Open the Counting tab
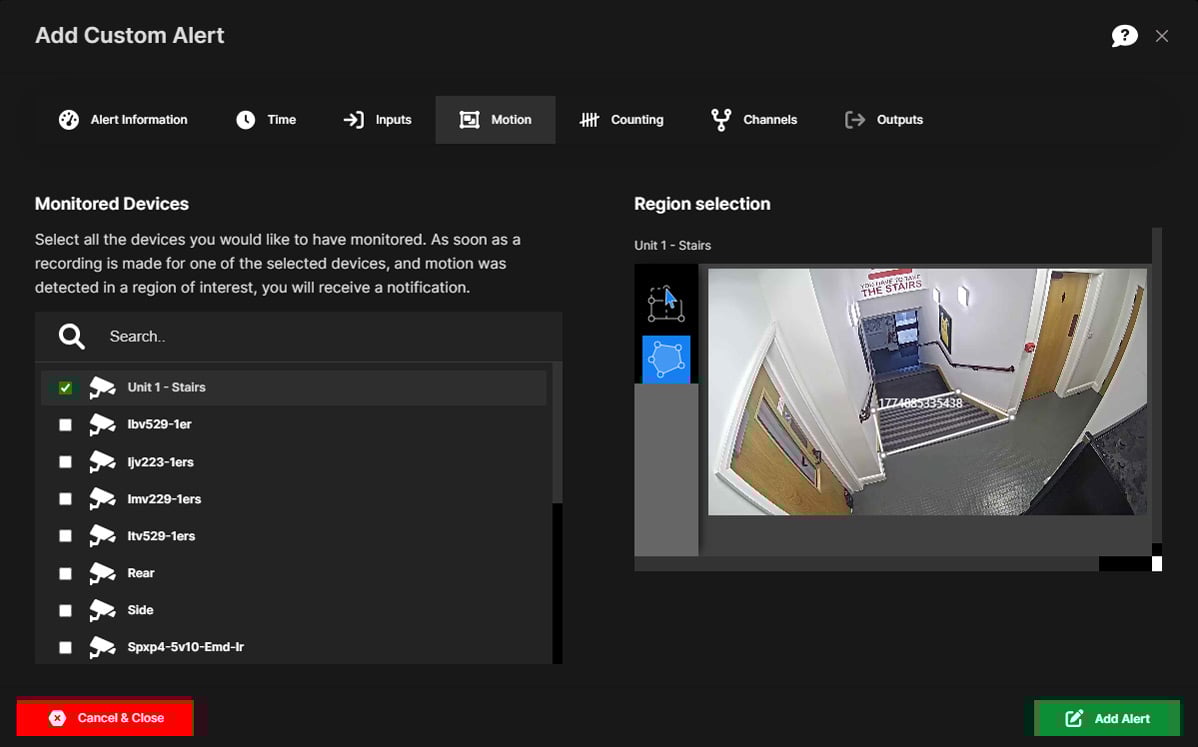 point(621,120)
